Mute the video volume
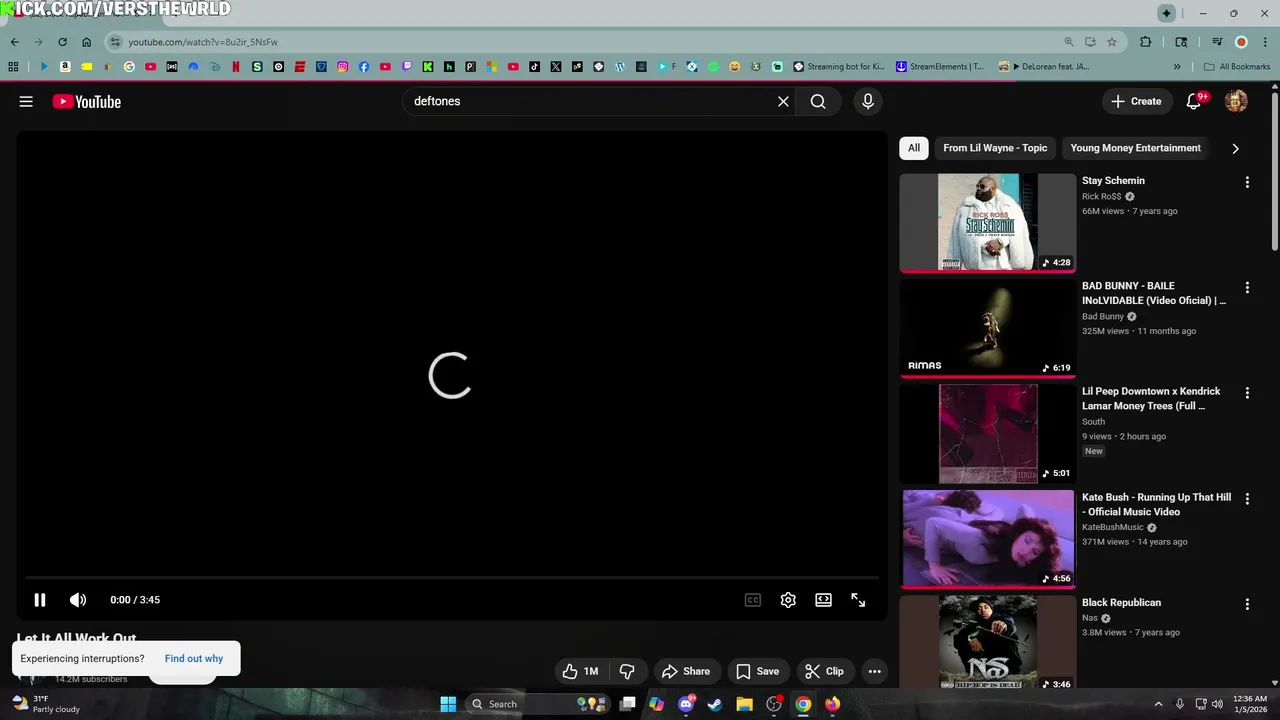This screenshot has height=720, width=1280. tap(78, 600)
